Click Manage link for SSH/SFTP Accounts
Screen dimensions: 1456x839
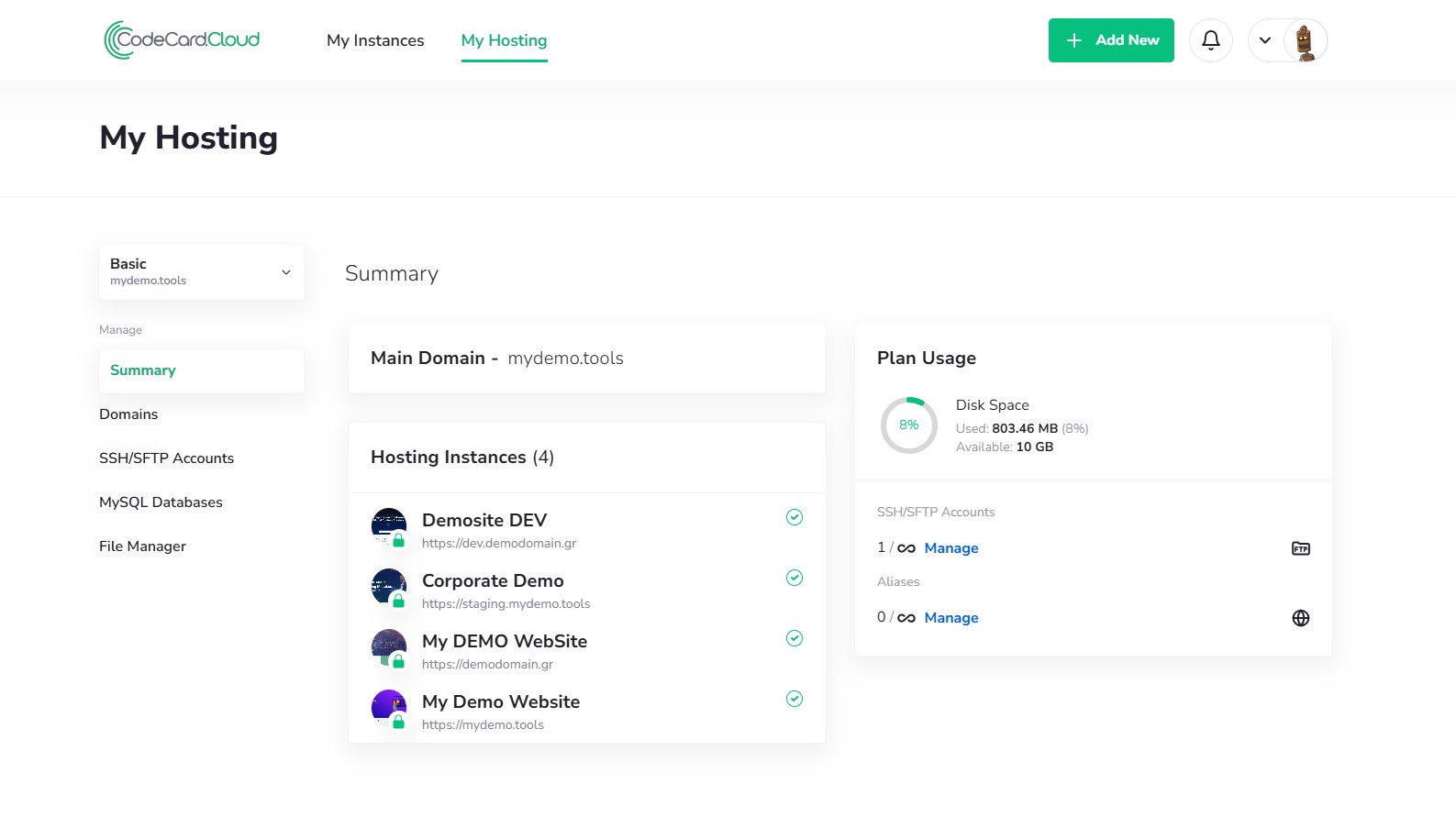coord(950,548)
